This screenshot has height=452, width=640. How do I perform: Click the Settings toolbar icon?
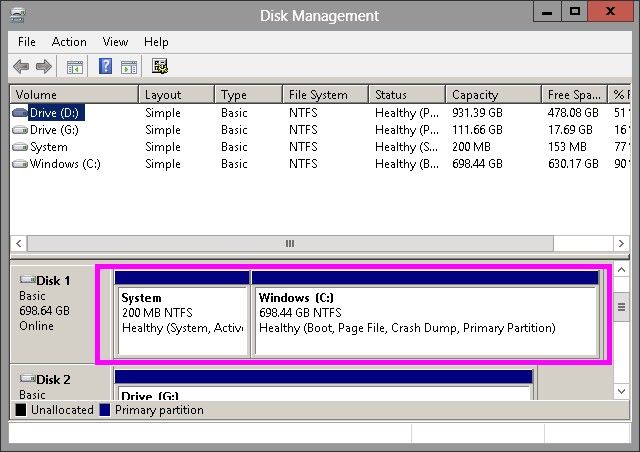coord(160,67)
